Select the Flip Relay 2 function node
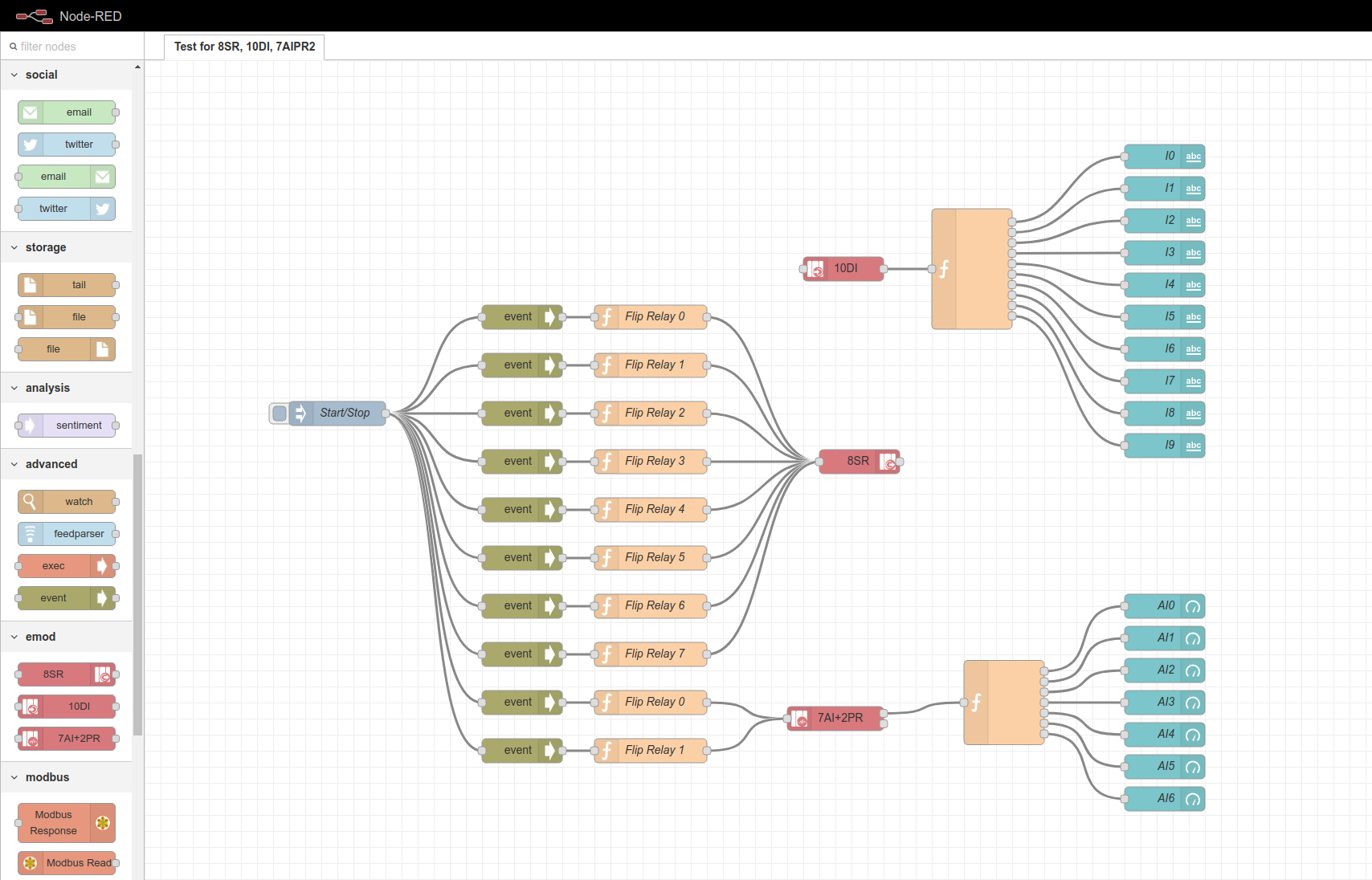This screenshot has height=880, width=1372. (x=651, y=414)
